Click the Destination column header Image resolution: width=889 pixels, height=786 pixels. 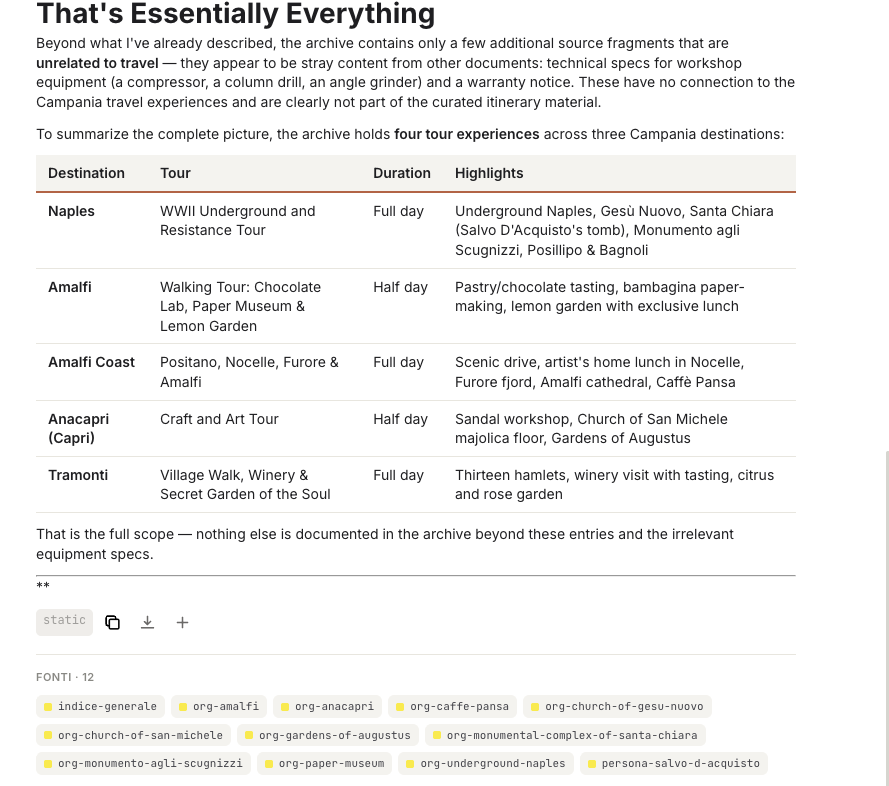[86, 173]
